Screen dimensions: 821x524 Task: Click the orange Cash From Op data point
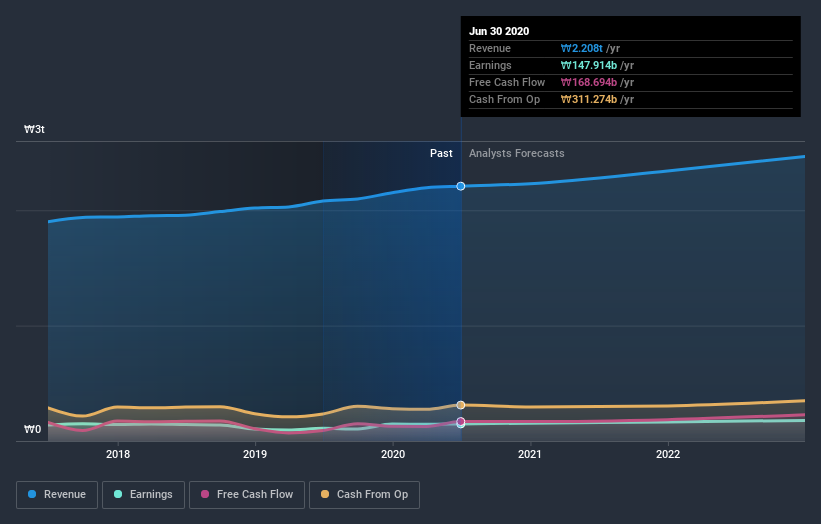click(461, 405)
